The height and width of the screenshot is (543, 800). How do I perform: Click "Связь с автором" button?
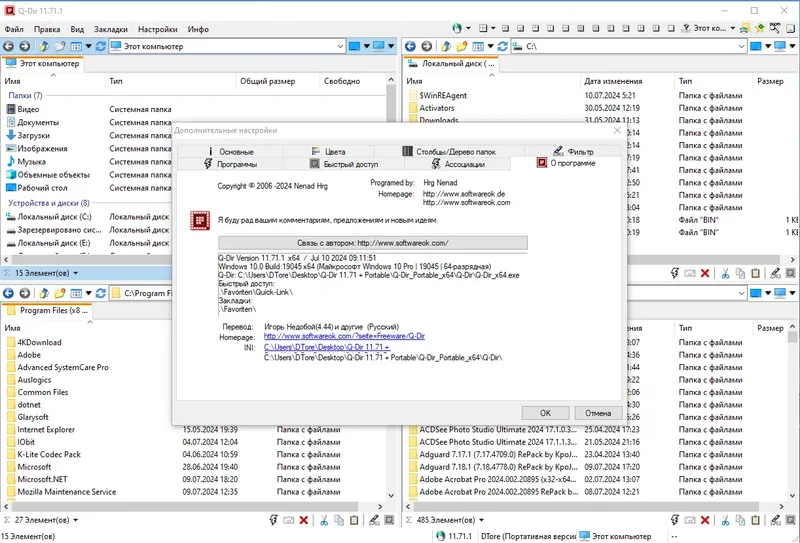[x=373, y=243]
